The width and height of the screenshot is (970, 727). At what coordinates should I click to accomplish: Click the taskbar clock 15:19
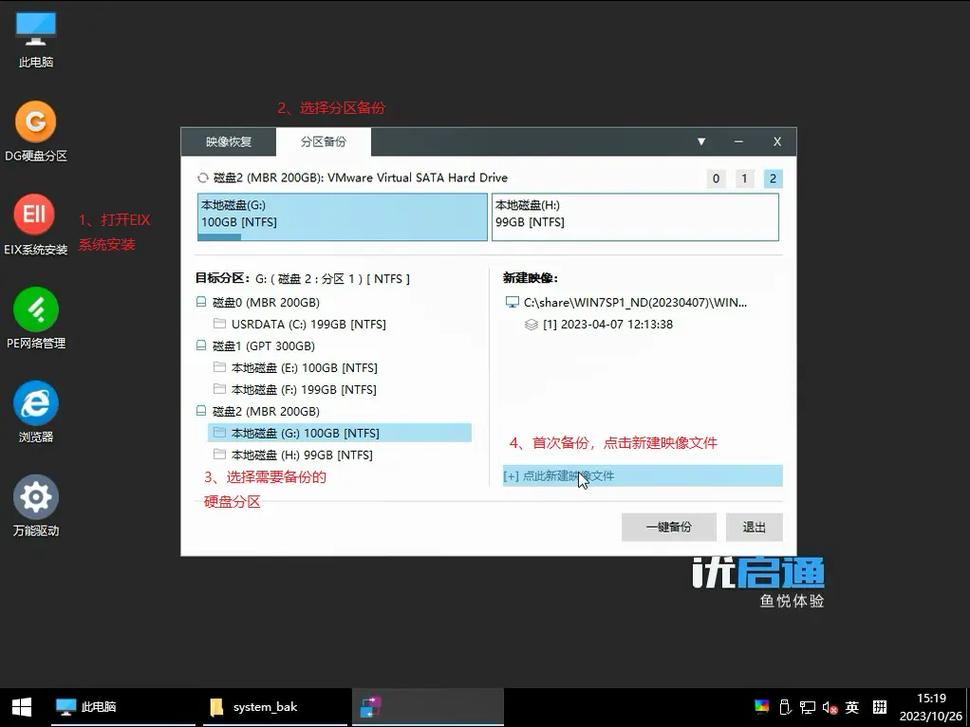tap(930, 707)
